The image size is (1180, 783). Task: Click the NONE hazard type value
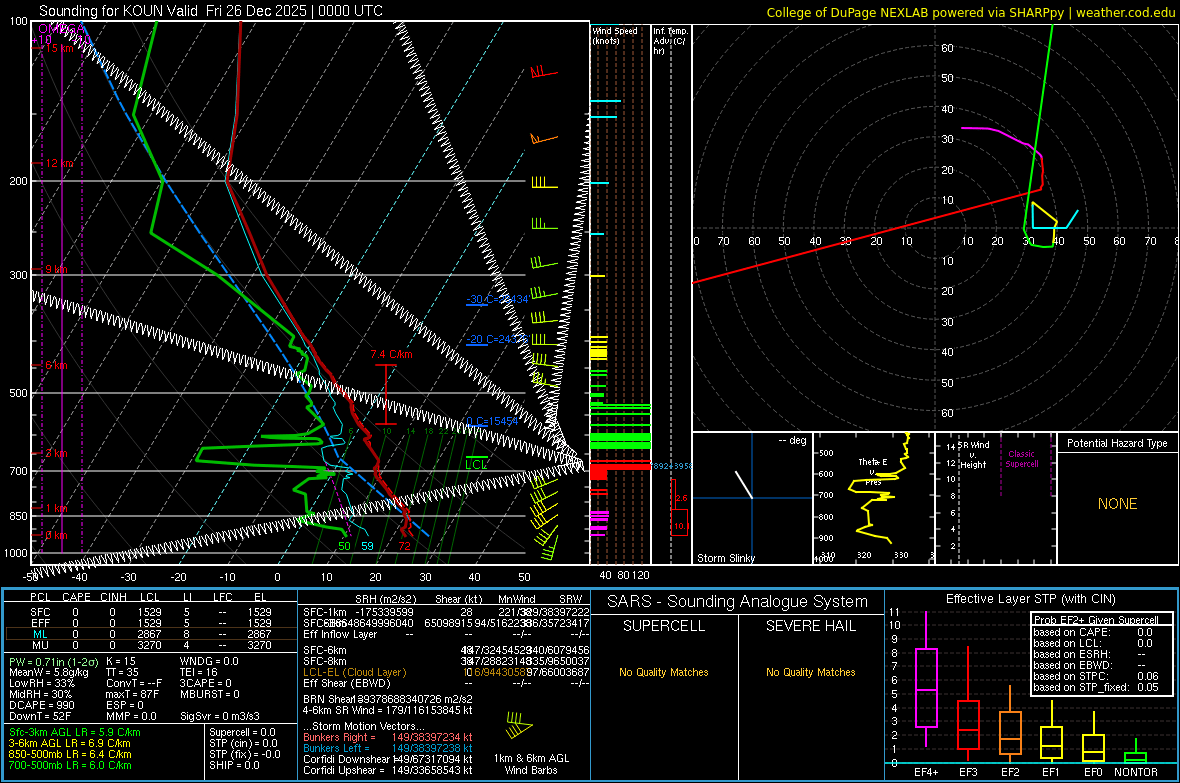pyautogui.click(x=1118, y=504)
